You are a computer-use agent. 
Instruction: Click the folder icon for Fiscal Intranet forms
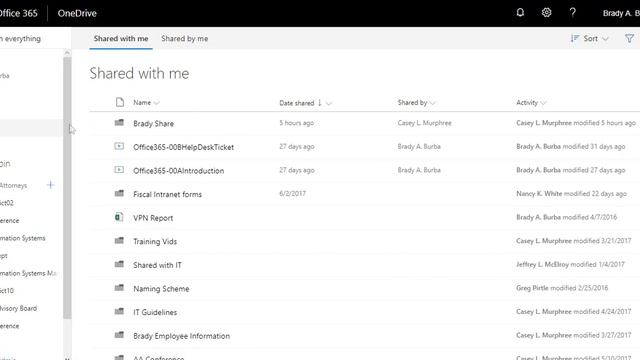pyautogui.click(x=119, y=193)
